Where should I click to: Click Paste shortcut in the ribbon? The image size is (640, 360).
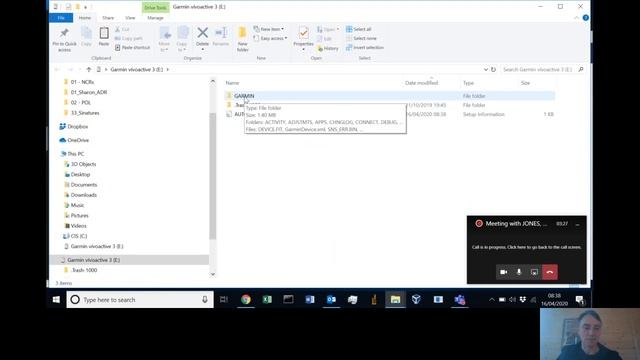(133, 47)
